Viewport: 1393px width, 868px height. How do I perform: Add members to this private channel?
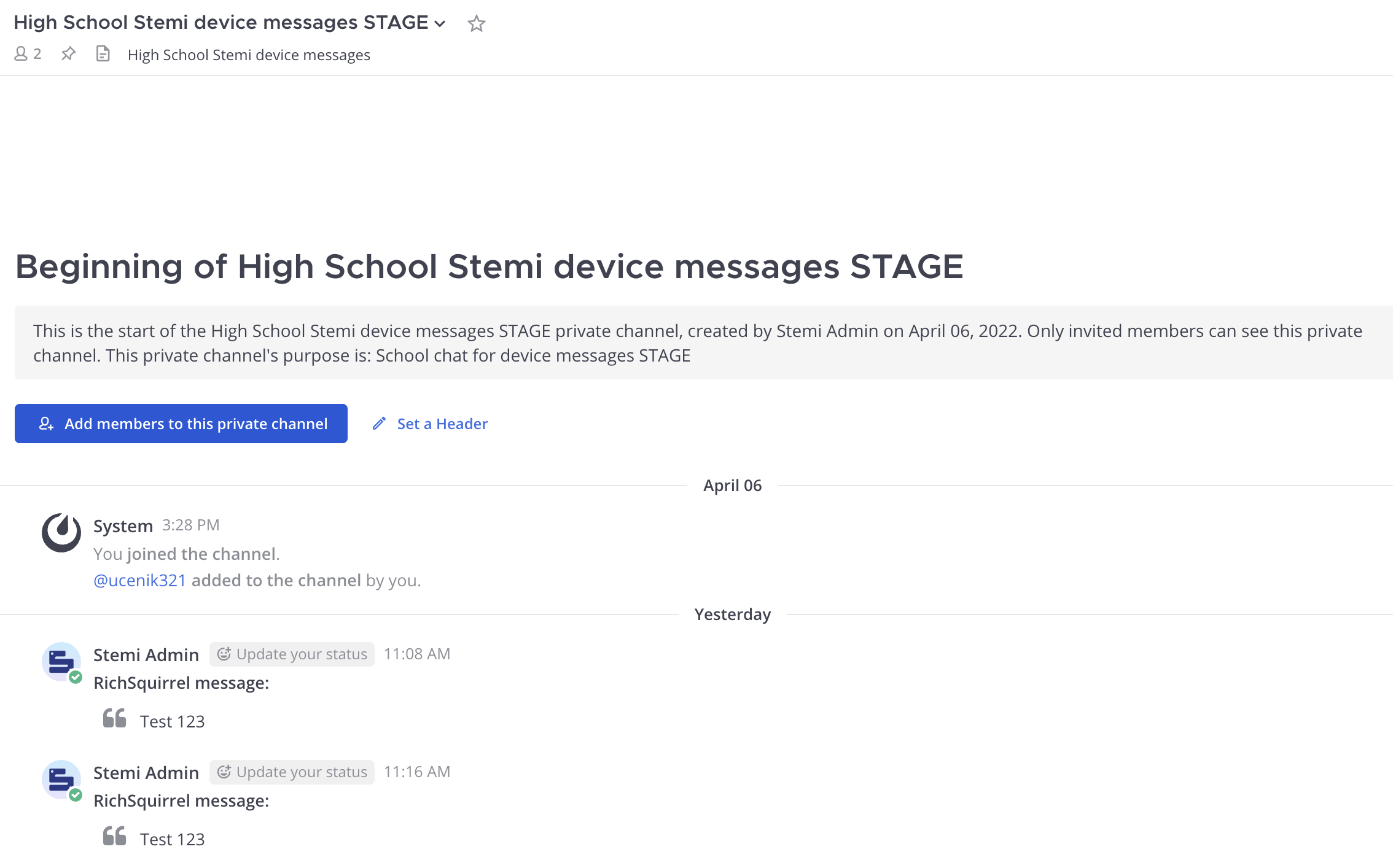point(181,424)
